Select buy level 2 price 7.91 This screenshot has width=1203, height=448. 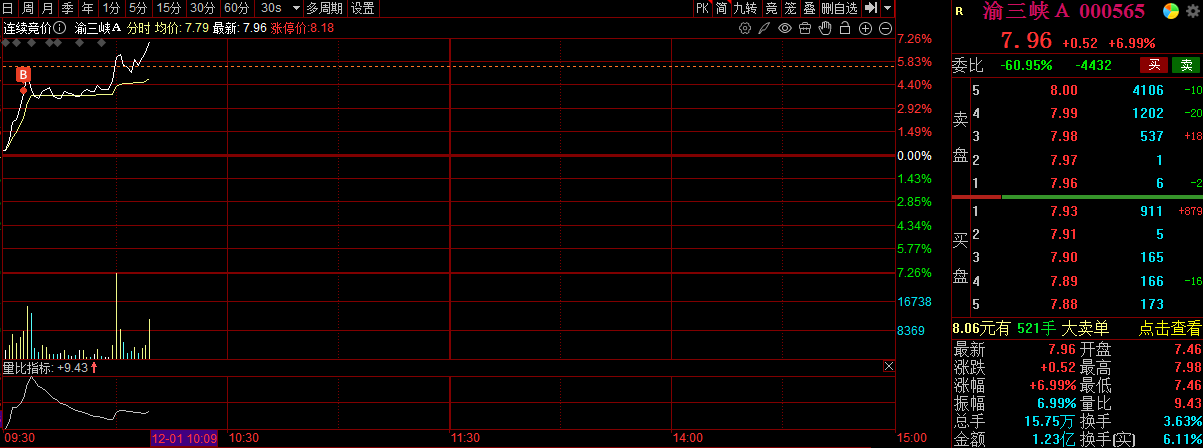(1063, 235)
